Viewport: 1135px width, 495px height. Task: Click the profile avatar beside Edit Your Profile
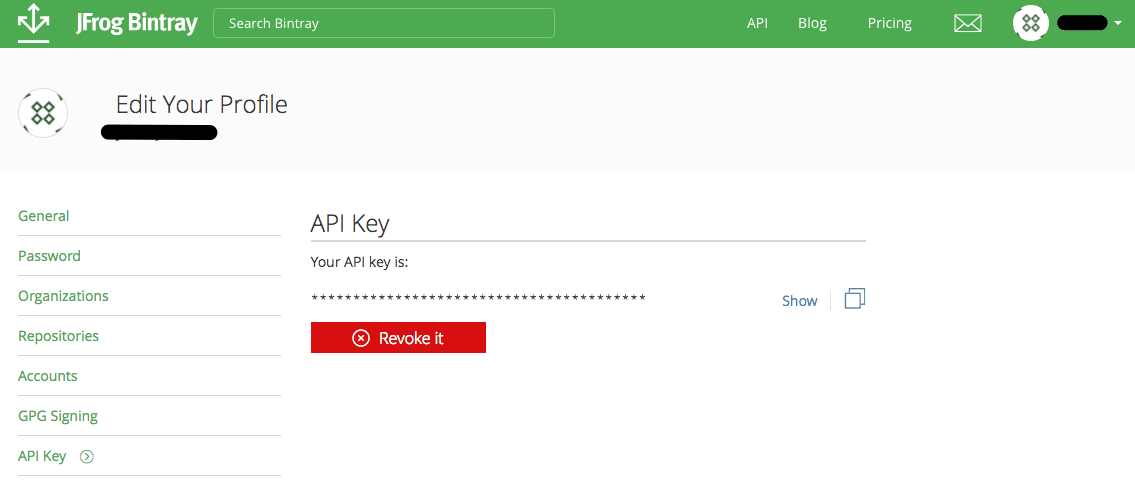(43, 113)
